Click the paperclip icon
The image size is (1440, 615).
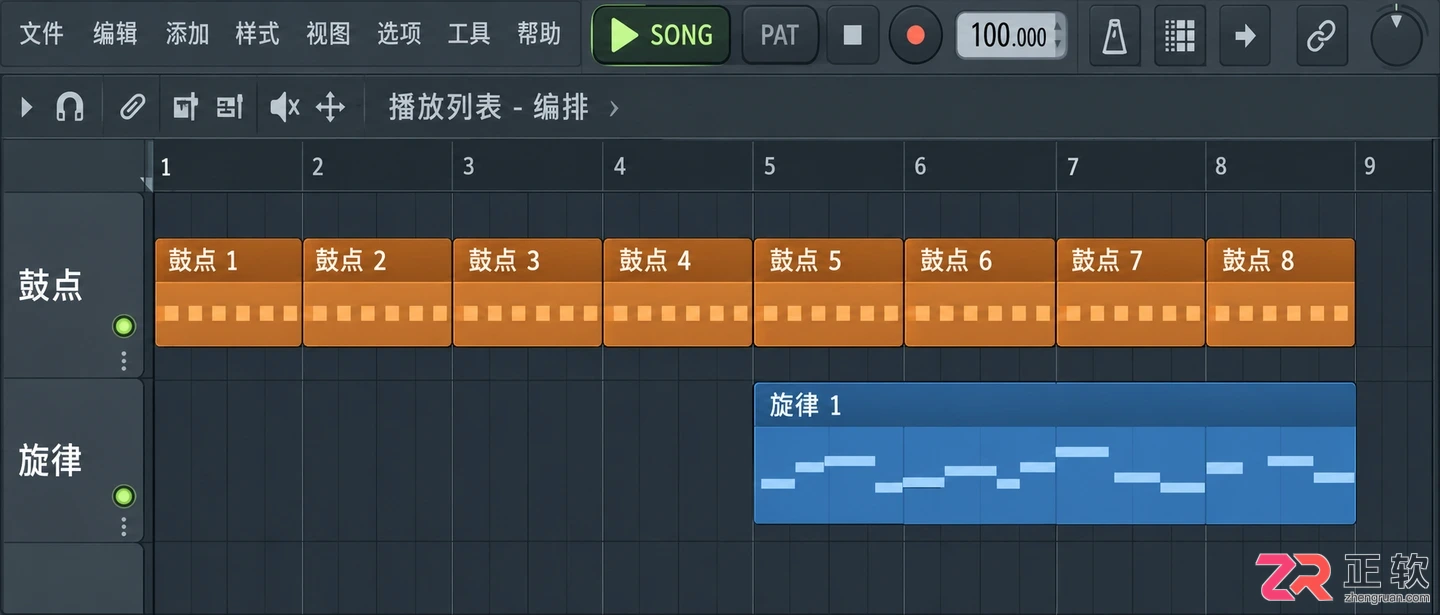pos(132,106)
